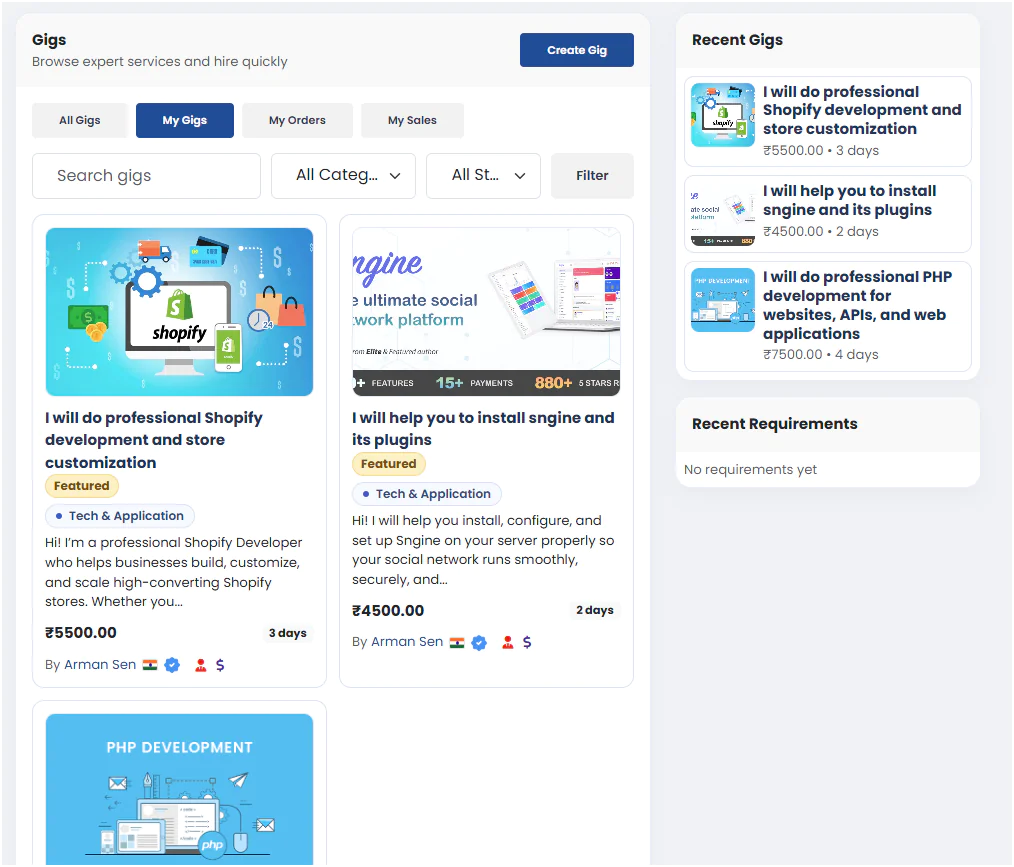Open the All Status dropdown
The image size is (1014, 867).
click(x=483, y=176)
